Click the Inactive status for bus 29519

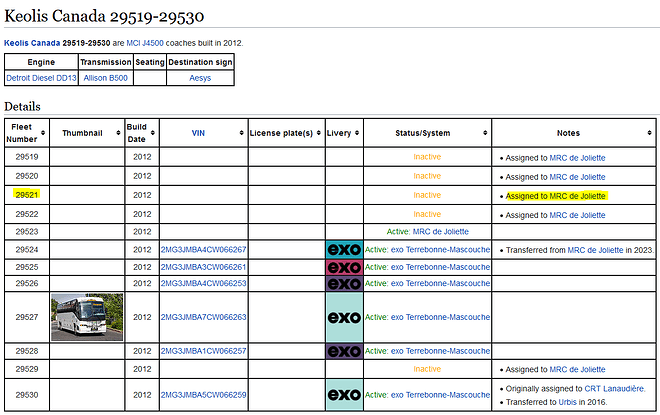tap(427, 157)
